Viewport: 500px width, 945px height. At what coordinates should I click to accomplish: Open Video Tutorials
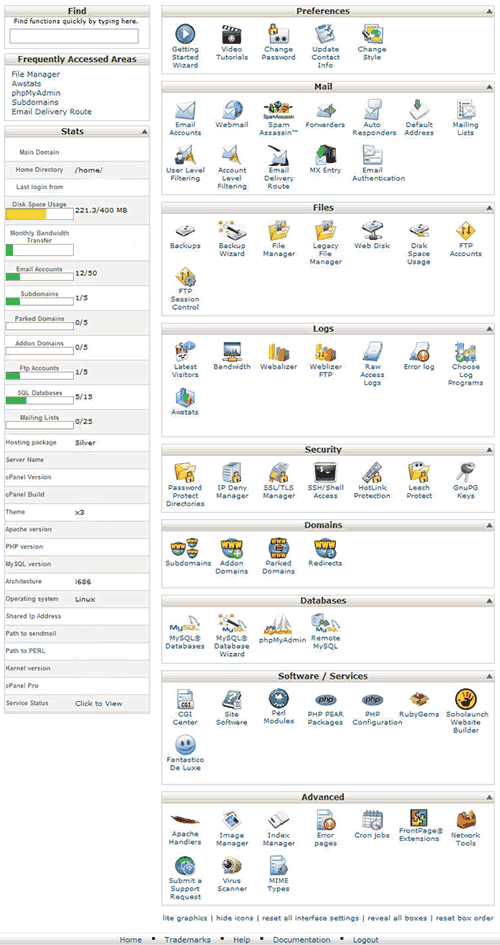click(x=232, y=42)
